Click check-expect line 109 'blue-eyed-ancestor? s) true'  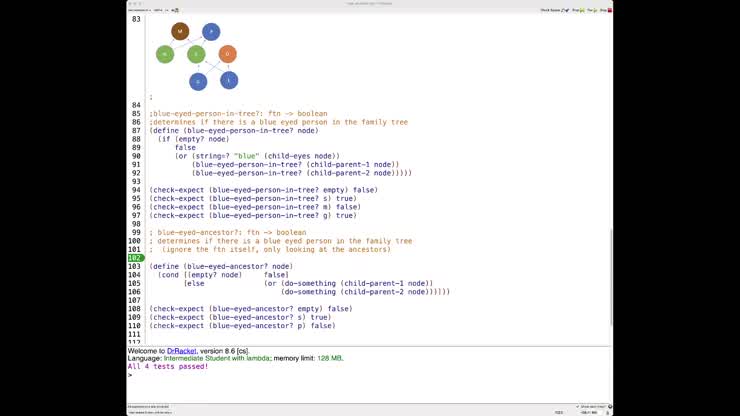[x=240, y=317]
